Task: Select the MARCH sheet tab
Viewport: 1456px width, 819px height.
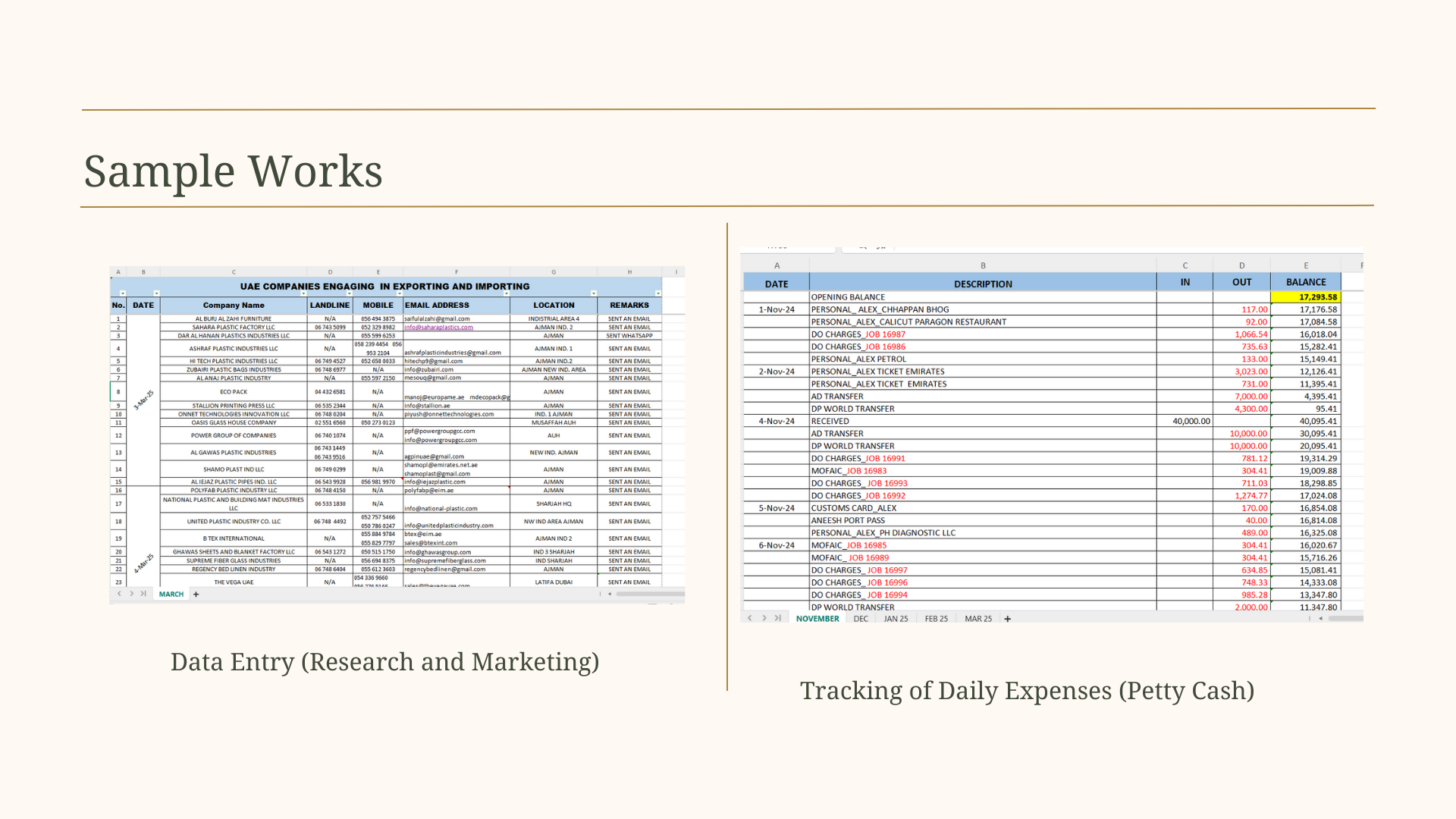Action: tap(171, 595)
